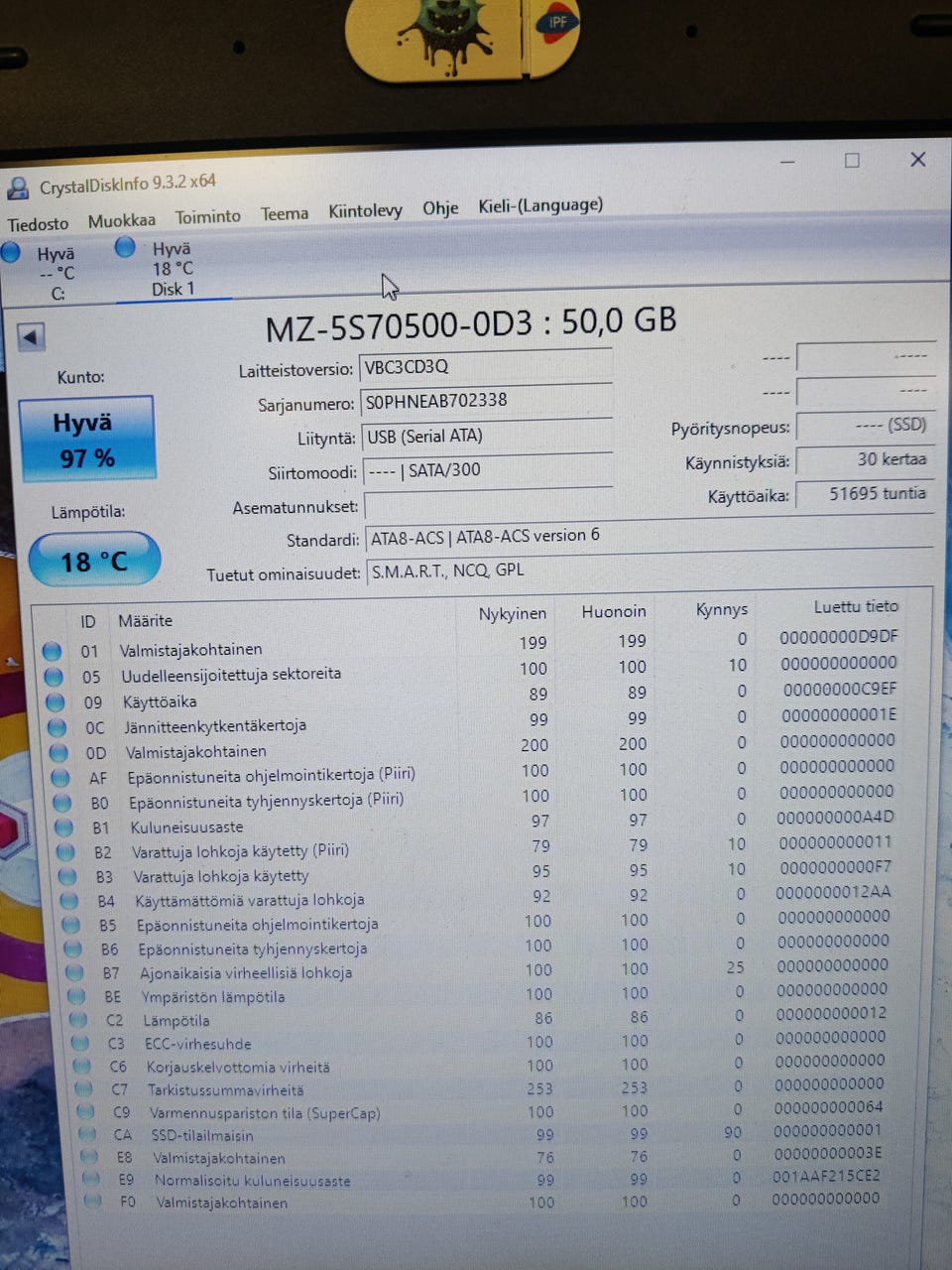Select the Disk 1 health status icon

pyautogui.click(x=125, y=247)
